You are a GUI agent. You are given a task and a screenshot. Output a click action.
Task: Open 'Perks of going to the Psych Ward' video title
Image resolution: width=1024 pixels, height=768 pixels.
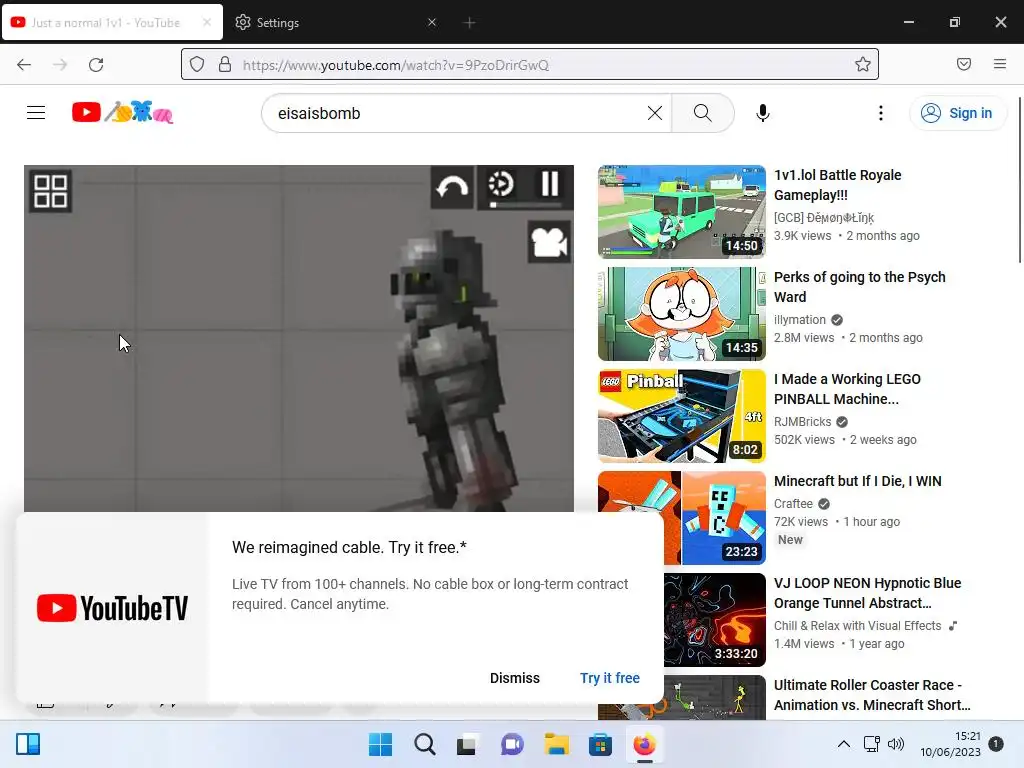click(x=859, y=287)
